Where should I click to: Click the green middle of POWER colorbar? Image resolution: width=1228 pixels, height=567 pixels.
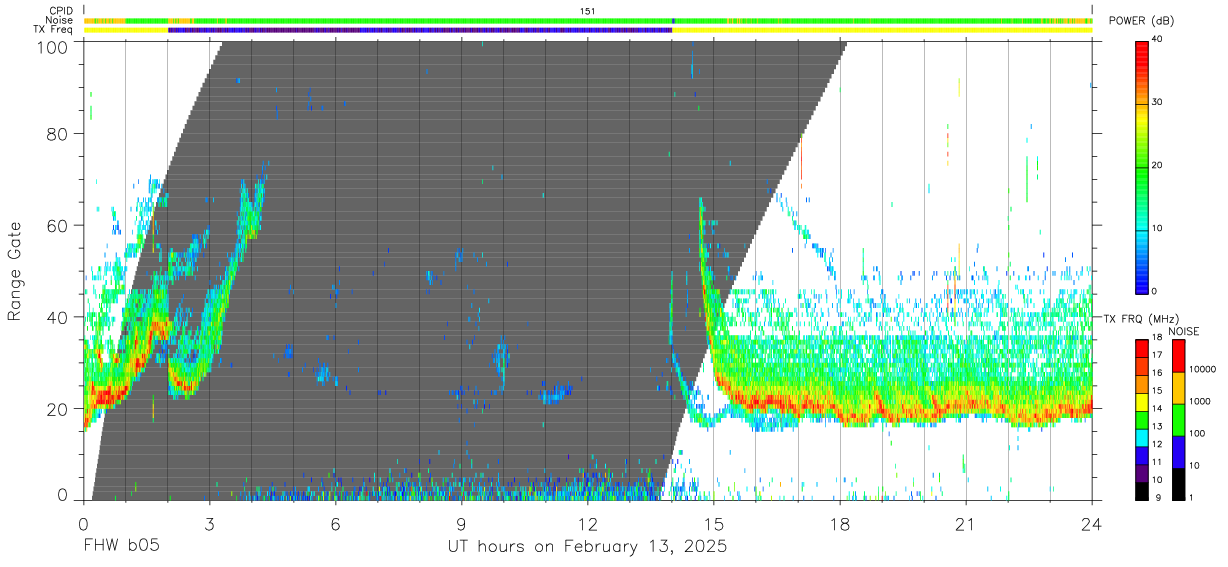pos(1142,165)
